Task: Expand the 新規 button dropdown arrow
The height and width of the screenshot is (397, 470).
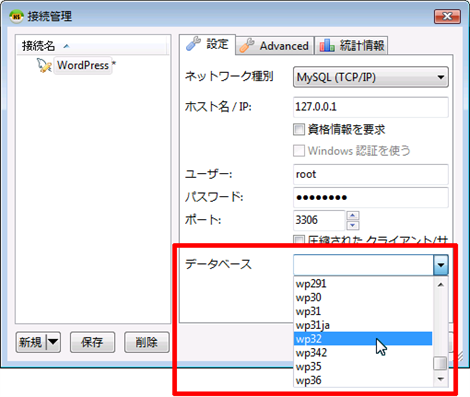Action: pos(53,342)
